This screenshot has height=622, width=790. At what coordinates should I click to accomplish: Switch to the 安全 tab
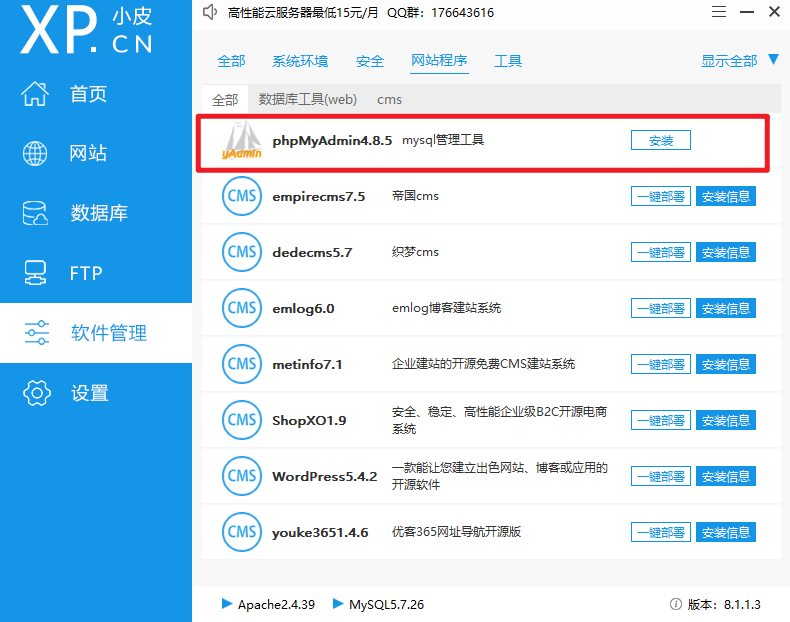click(x=370, y=61)
